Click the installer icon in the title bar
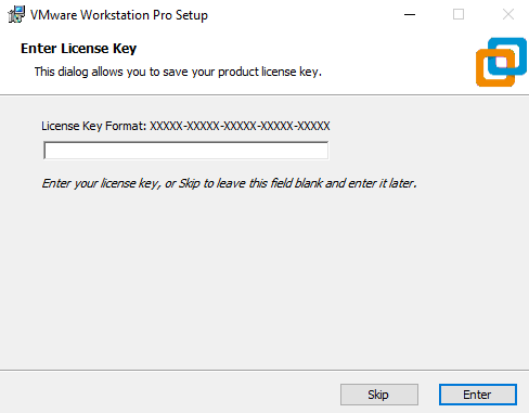The image size is (529, 414). (x=16, y=15)
